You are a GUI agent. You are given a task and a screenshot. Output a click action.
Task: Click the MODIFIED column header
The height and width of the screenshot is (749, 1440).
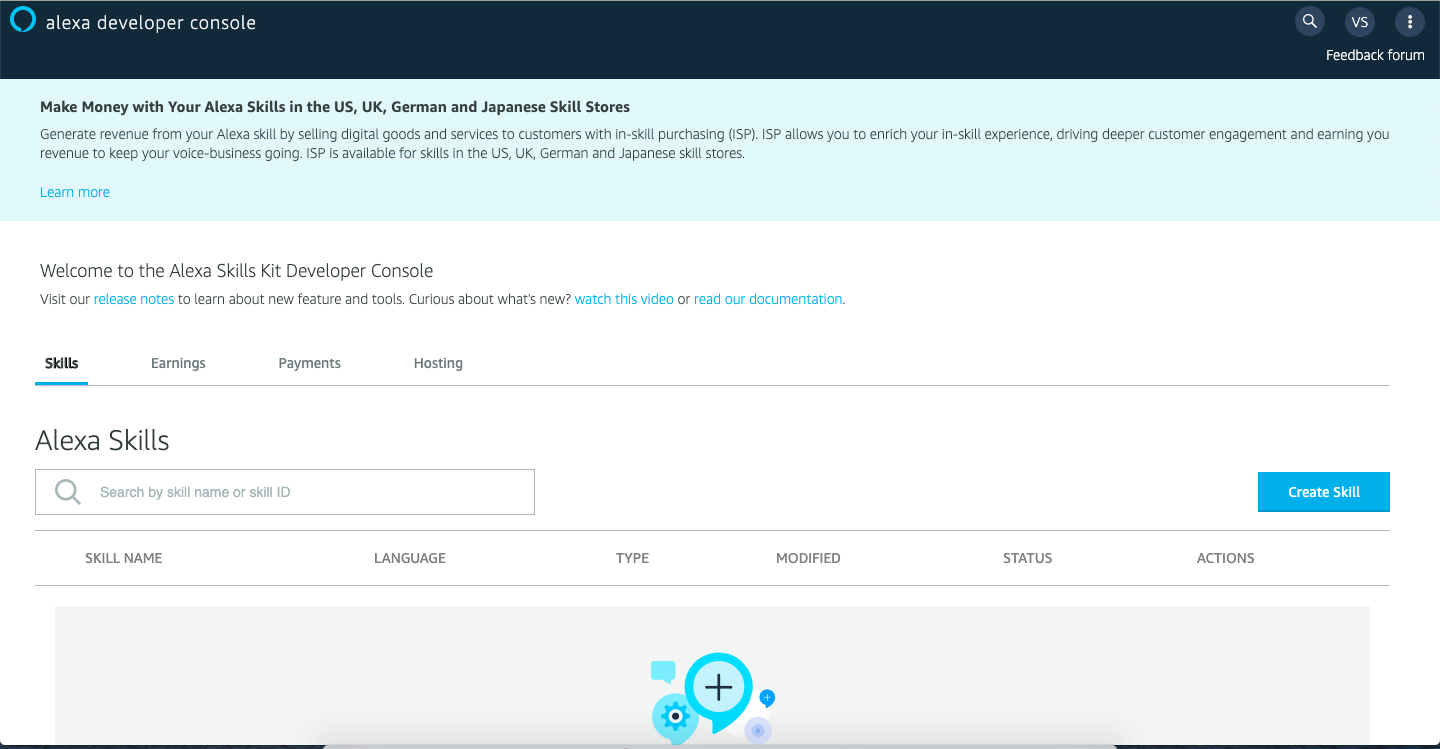[x=808, y=558]
